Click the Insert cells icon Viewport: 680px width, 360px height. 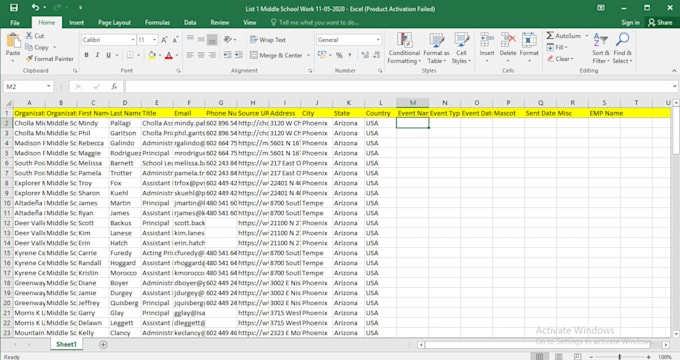point(487,40)
